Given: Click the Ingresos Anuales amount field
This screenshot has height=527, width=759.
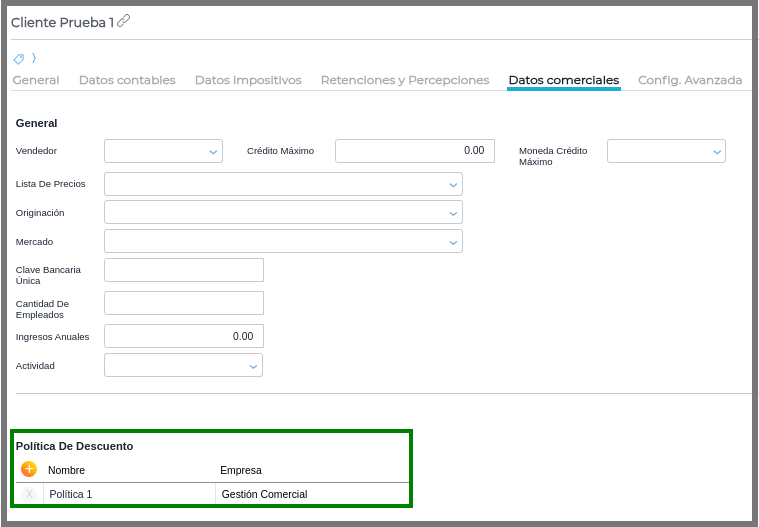Looking at the screenshot, I should tap(184, 336).
